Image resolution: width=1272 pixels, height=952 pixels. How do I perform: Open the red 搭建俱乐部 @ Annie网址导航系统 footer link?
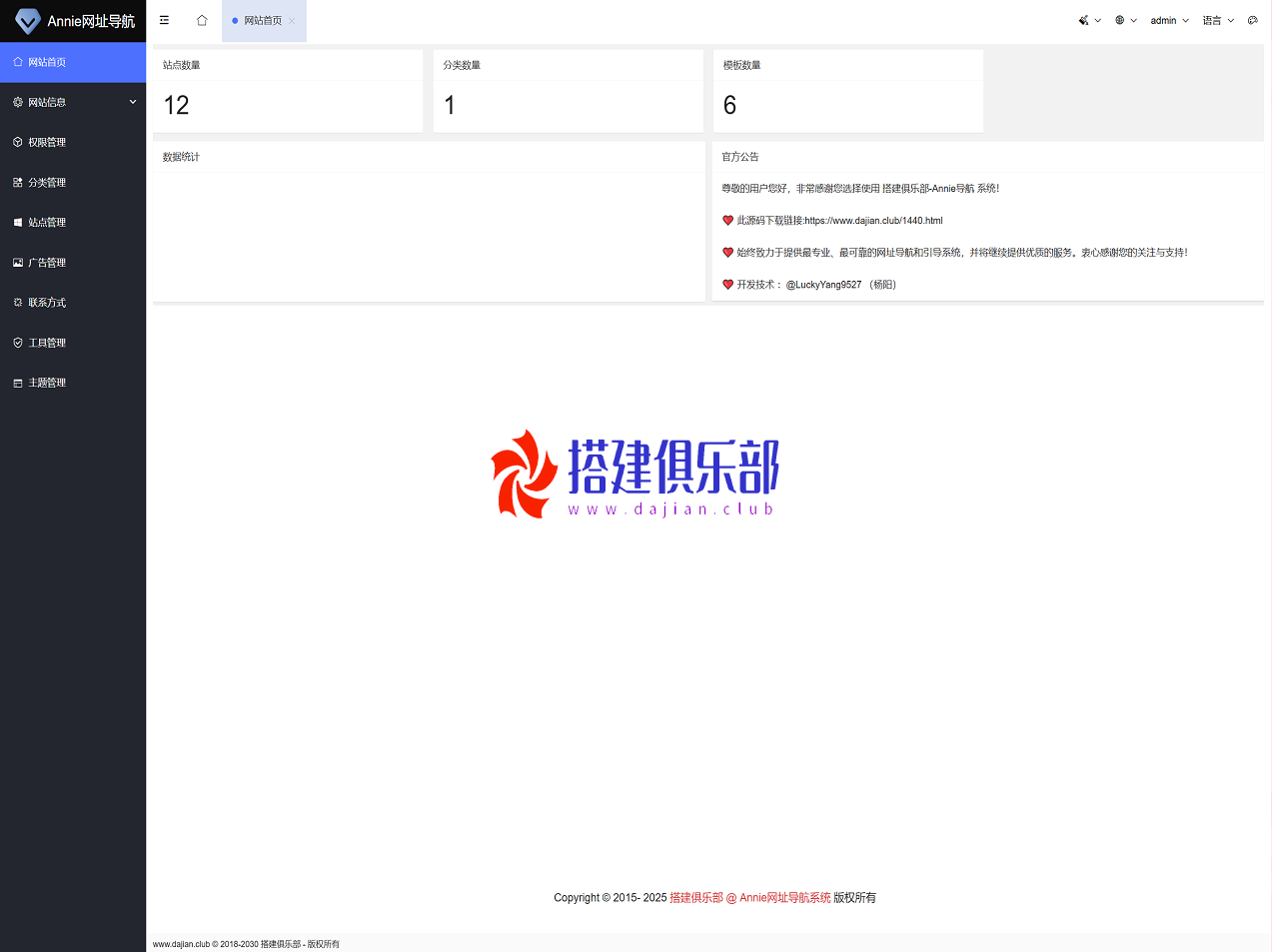750,898
